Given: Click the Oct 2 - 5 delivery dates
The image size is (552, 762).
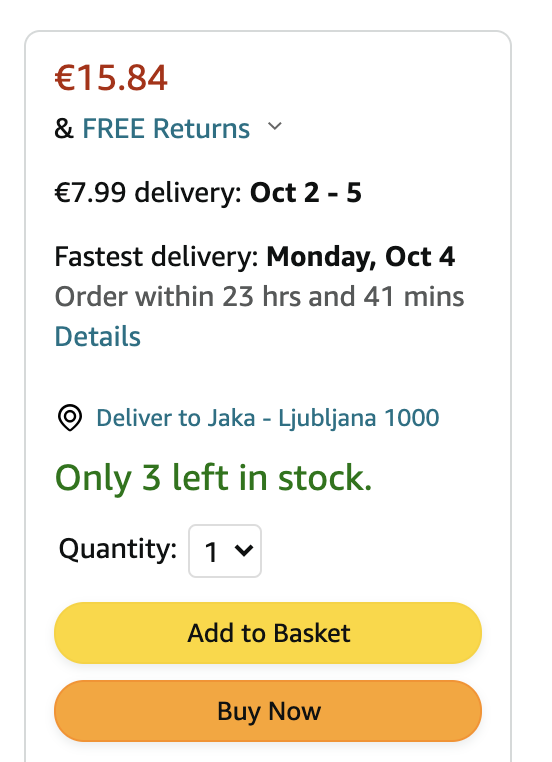Looking at the screenshot, I should point(306,192).
